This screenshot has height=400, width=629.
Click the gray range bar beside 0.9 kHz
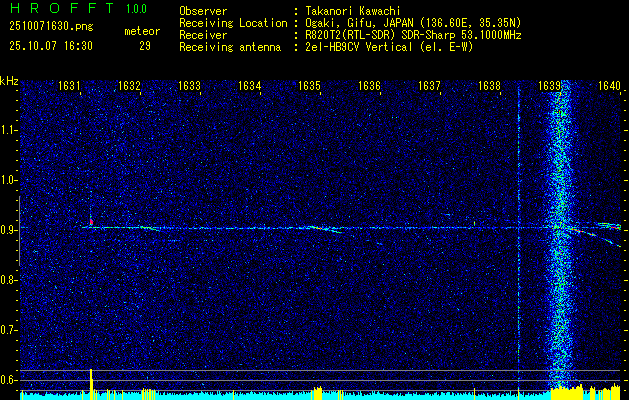point(19,231)
